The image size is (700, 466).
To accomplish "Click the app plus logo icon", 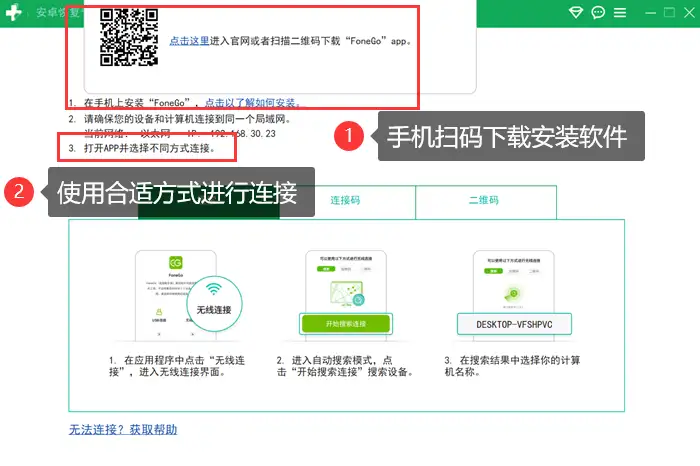I will tap(13, 12).
